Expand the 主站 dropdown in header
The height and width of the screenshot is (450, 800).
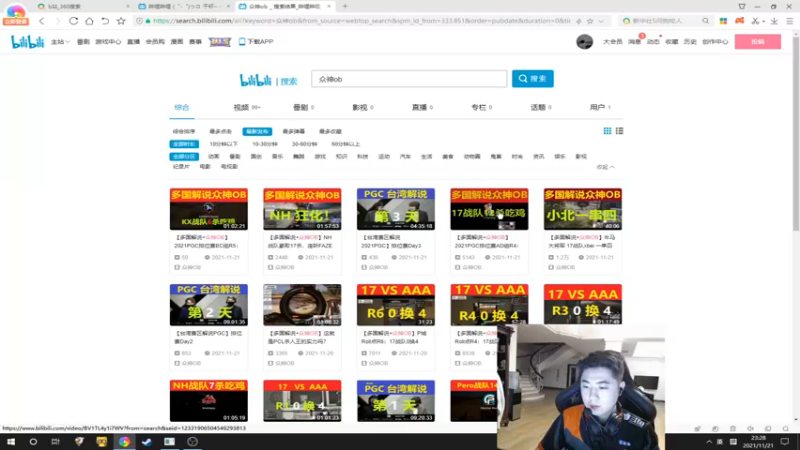[x=60, y=42]
